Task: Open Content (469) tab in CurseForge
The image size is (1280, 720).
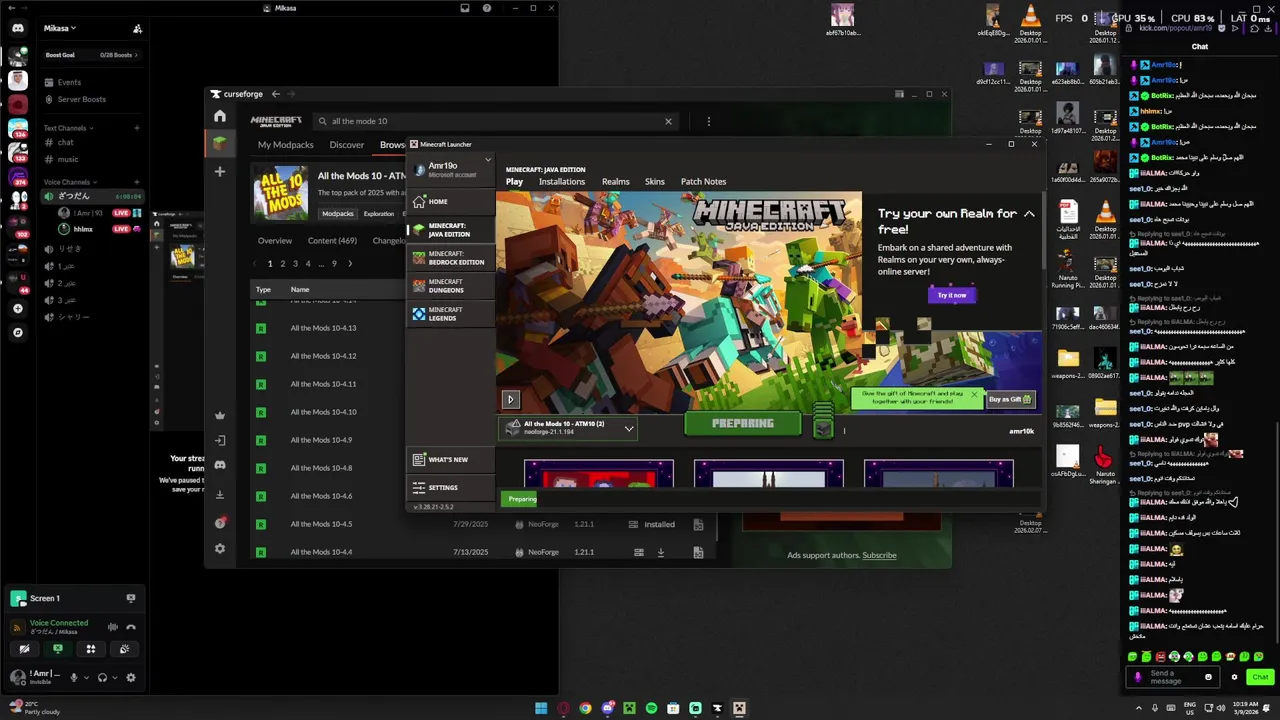Action: click(332, 241)
